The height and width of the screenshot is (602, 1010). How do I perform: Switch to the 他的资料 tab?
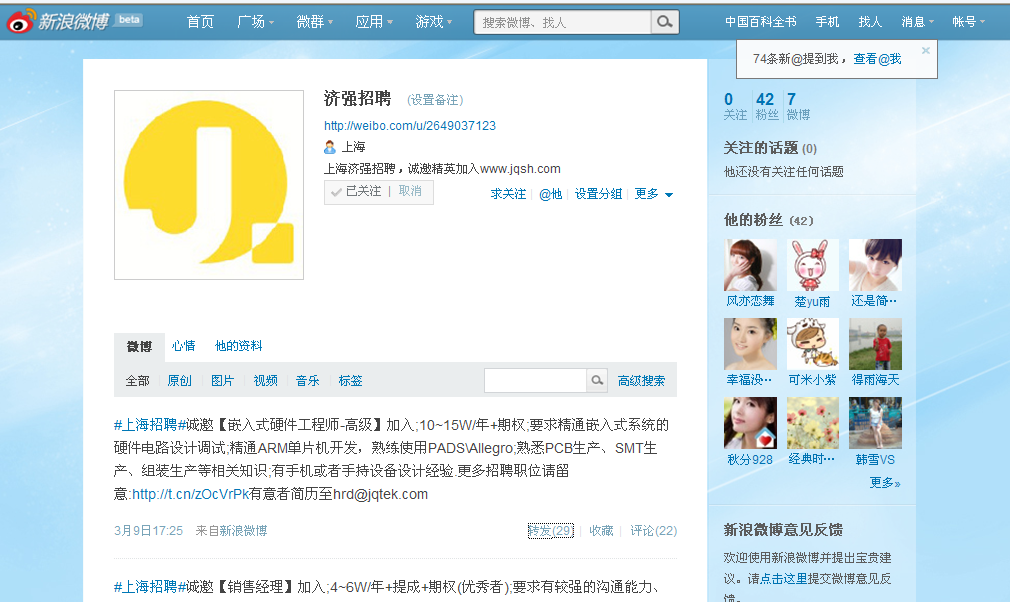click(x=237, y=346)
